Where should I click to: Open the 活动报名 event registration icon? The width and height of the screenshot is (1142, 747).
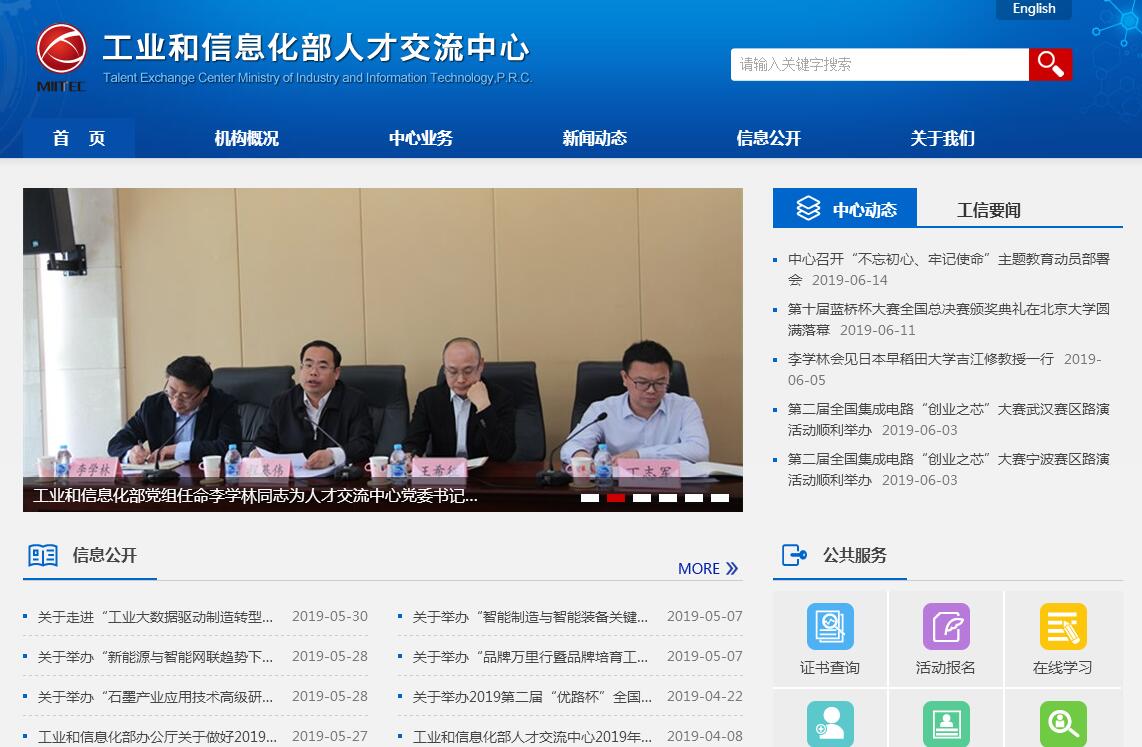[x=946, y=626]
